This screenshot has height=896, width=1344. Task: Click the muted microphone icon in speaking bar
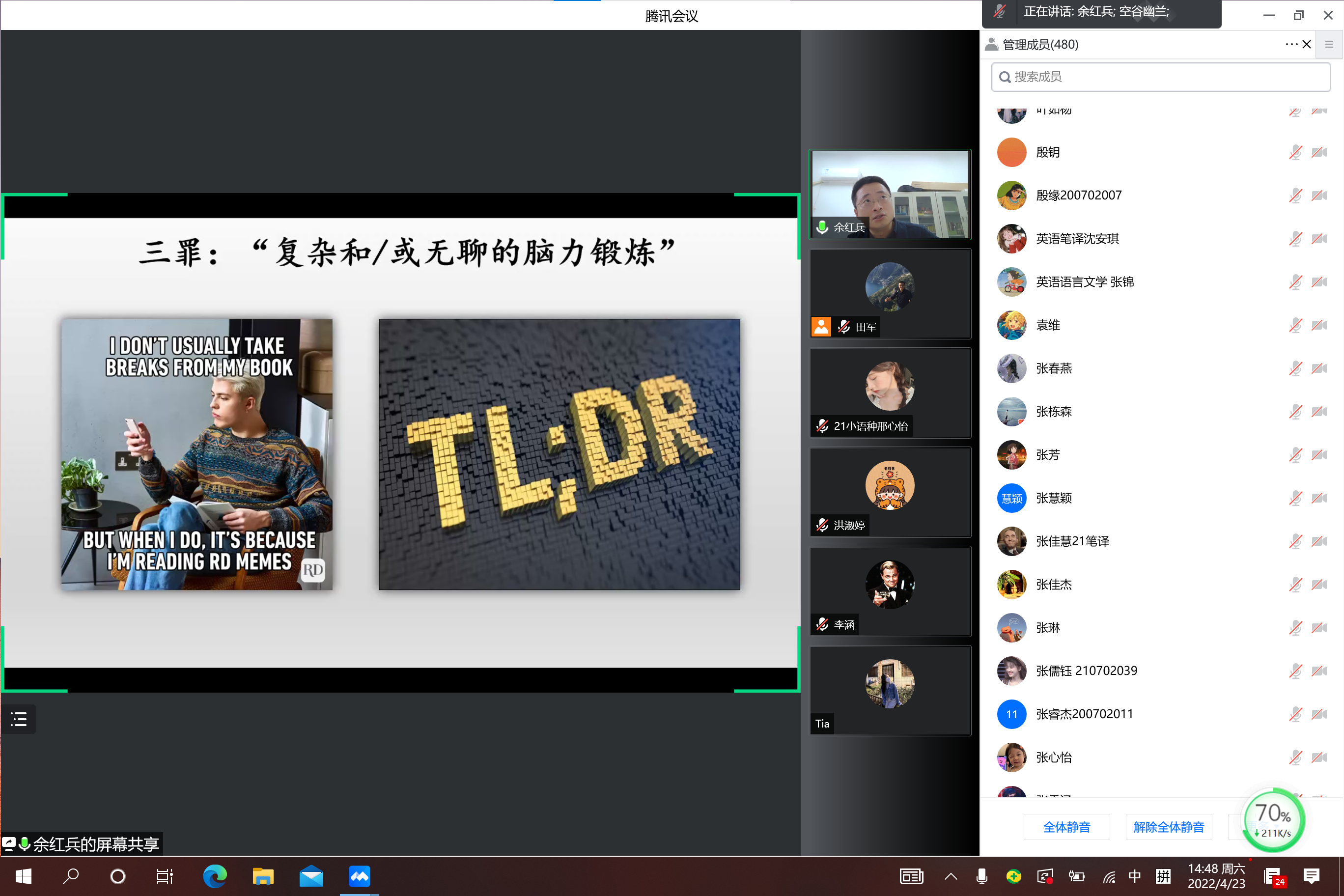[999, 12]
